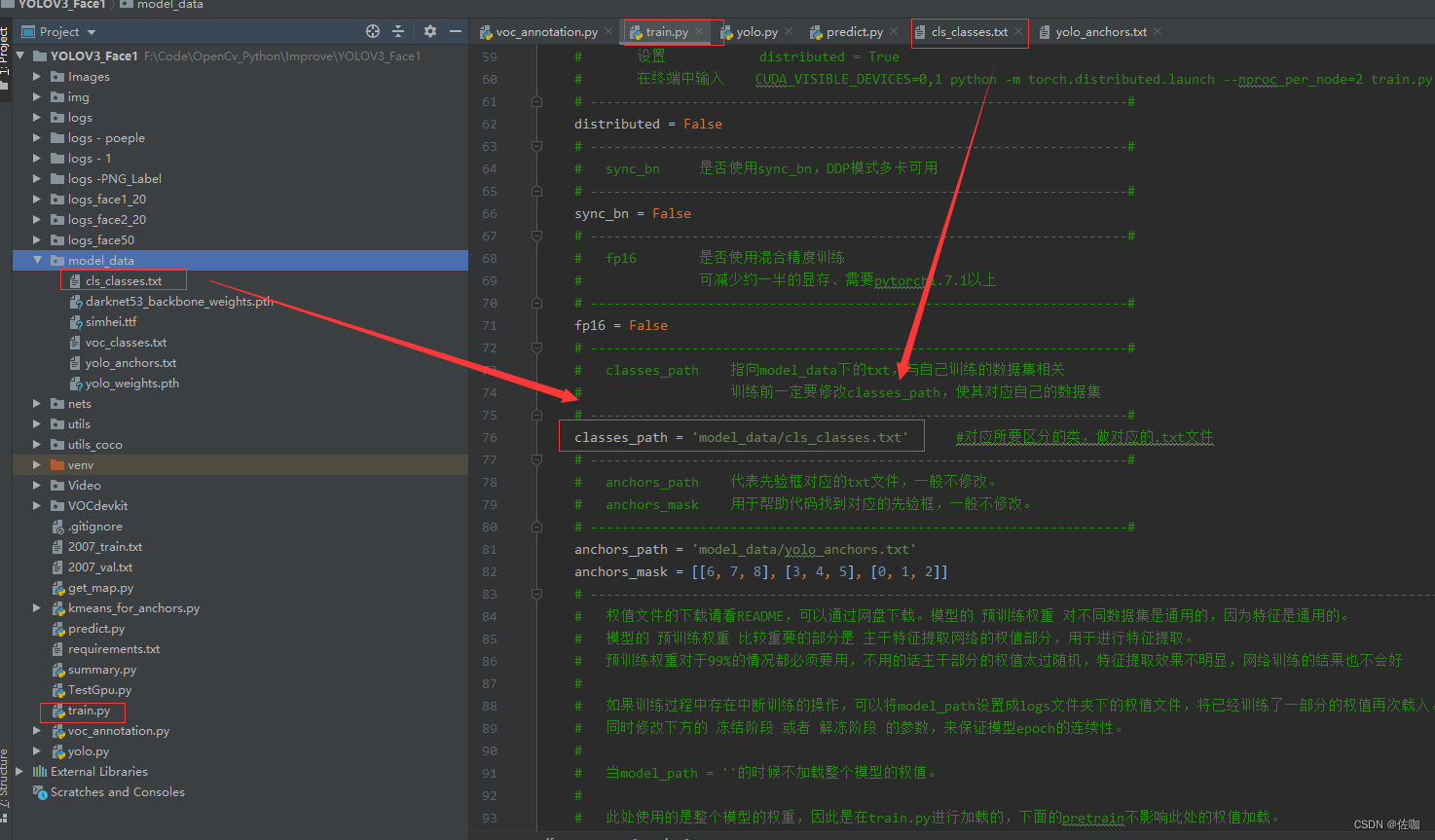Screen dimensions: 1435x840
Task: Close the train.py editor tab
Action: [699, 32]
